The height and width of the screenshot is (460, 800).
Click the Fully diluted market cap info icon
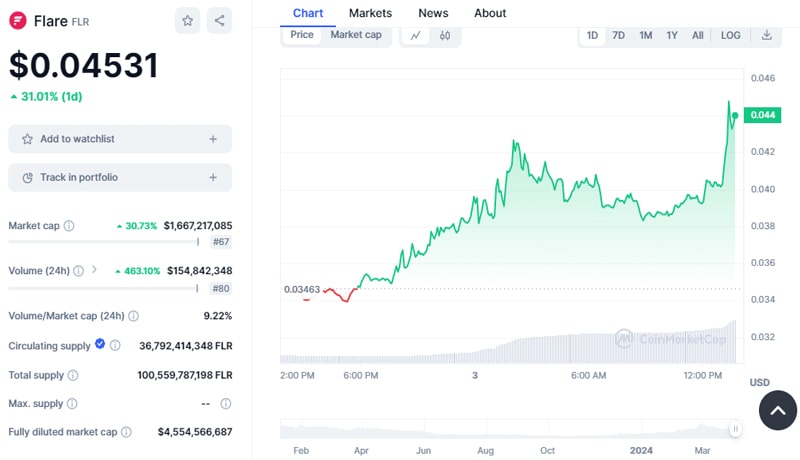(x=126, y=432)
